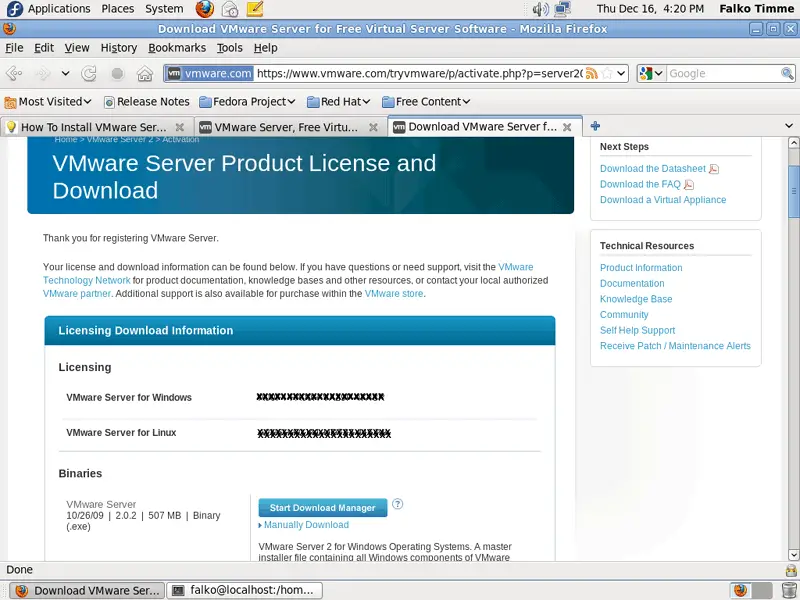Expand the Free Content bookmarks folder

click(x=427, y=102)
